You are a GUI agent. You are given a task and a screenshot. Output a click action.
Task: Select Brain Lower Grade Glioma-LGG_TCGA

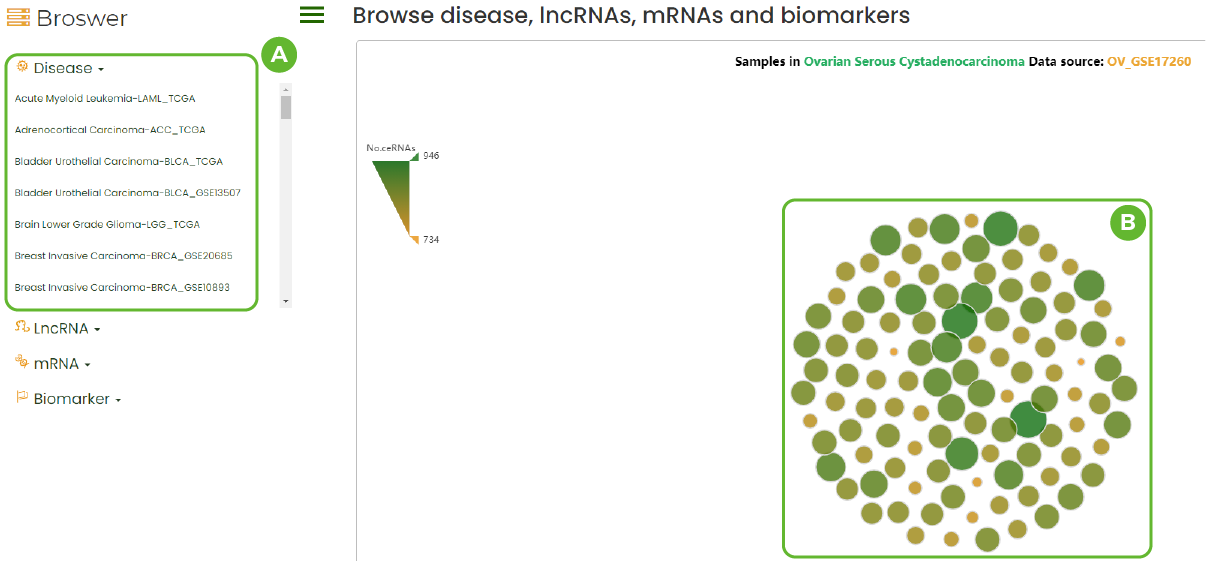click(107, 225)
